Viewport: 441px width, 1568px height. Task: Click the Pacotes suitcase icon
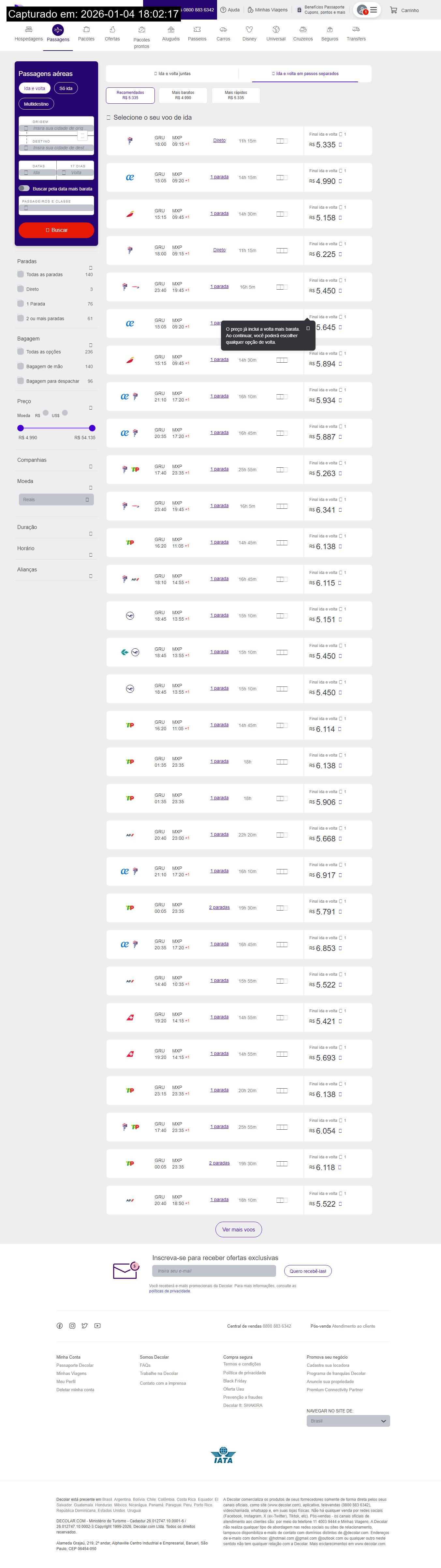click(x=86, y=29)
